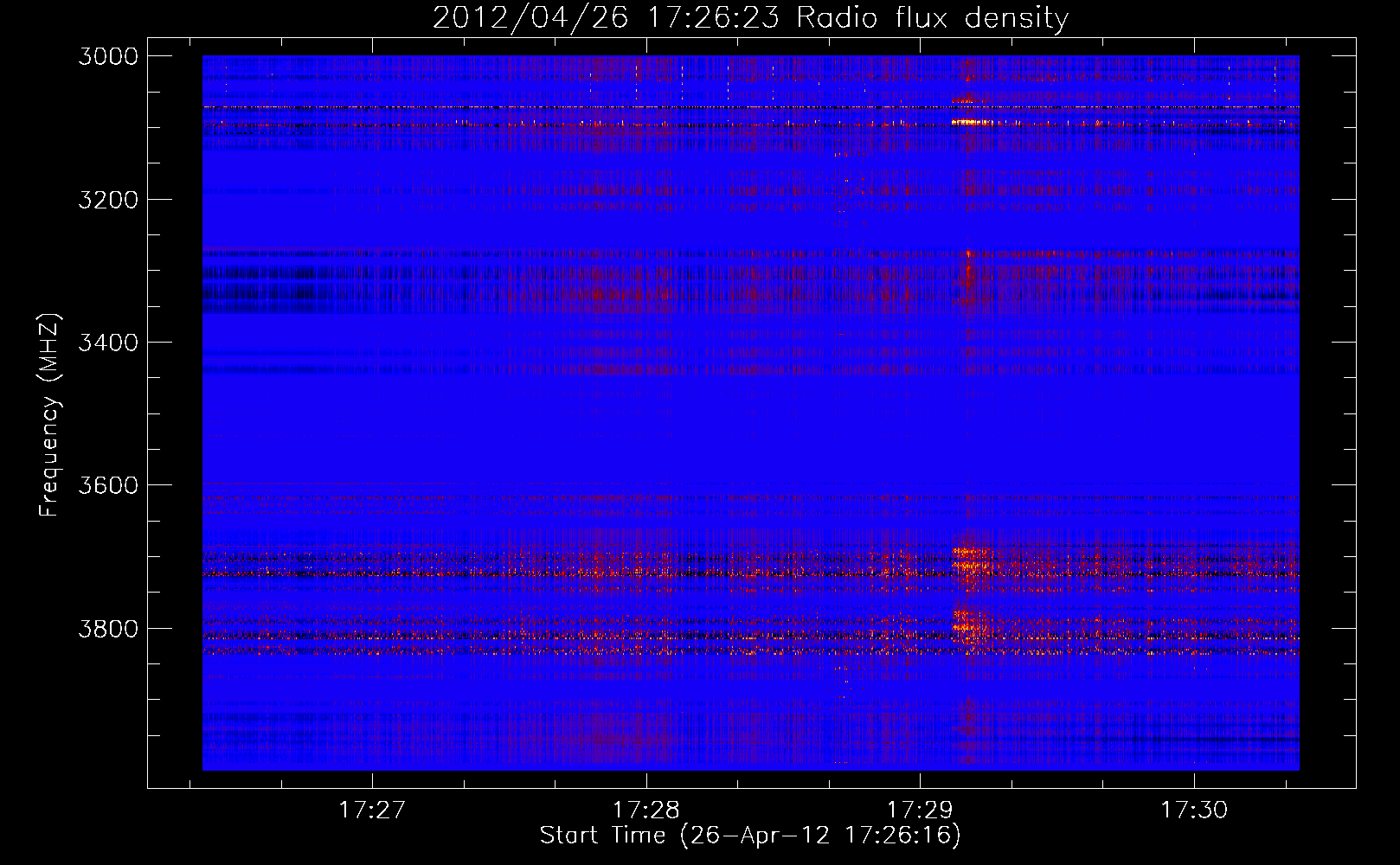Click the 17:29 time tick label
Viewport: 1400px width, 865px height.
pyautogui.click(x=920, y=810)
